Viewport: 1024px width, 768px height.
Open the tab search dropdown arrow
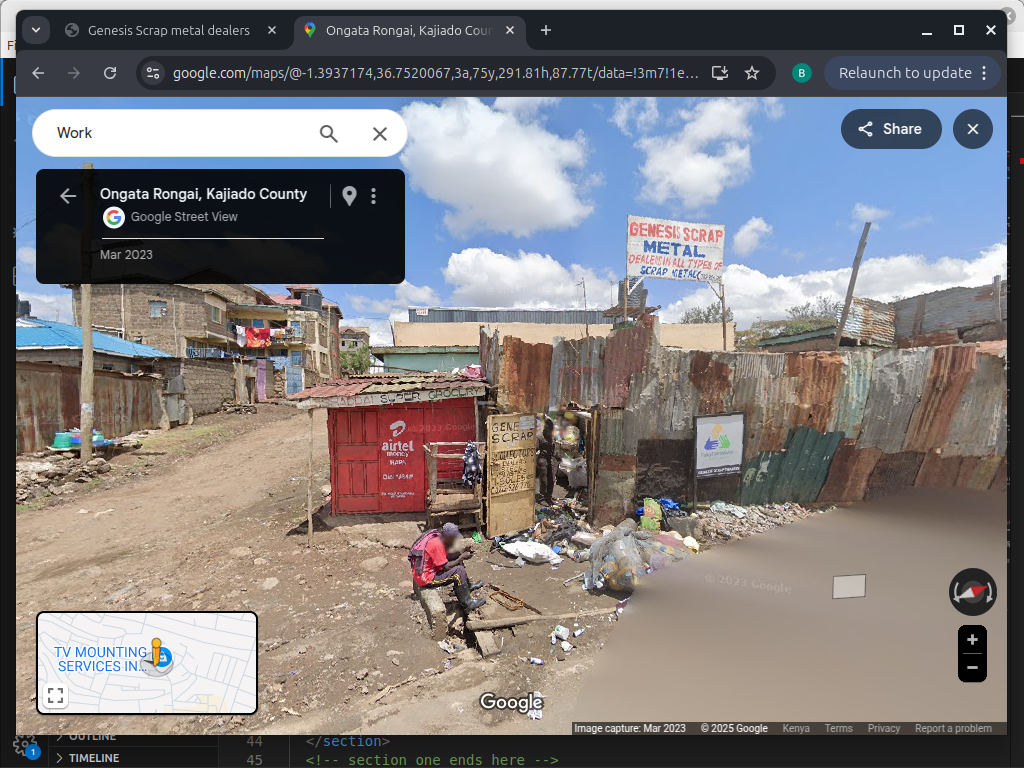[x=36, y=30]
